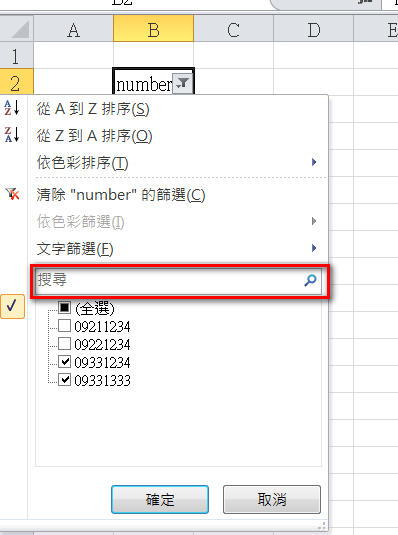Image resolution: width=398 pixels, height=535 pixels.
Task: Select column D header
Action: point(313,29)
